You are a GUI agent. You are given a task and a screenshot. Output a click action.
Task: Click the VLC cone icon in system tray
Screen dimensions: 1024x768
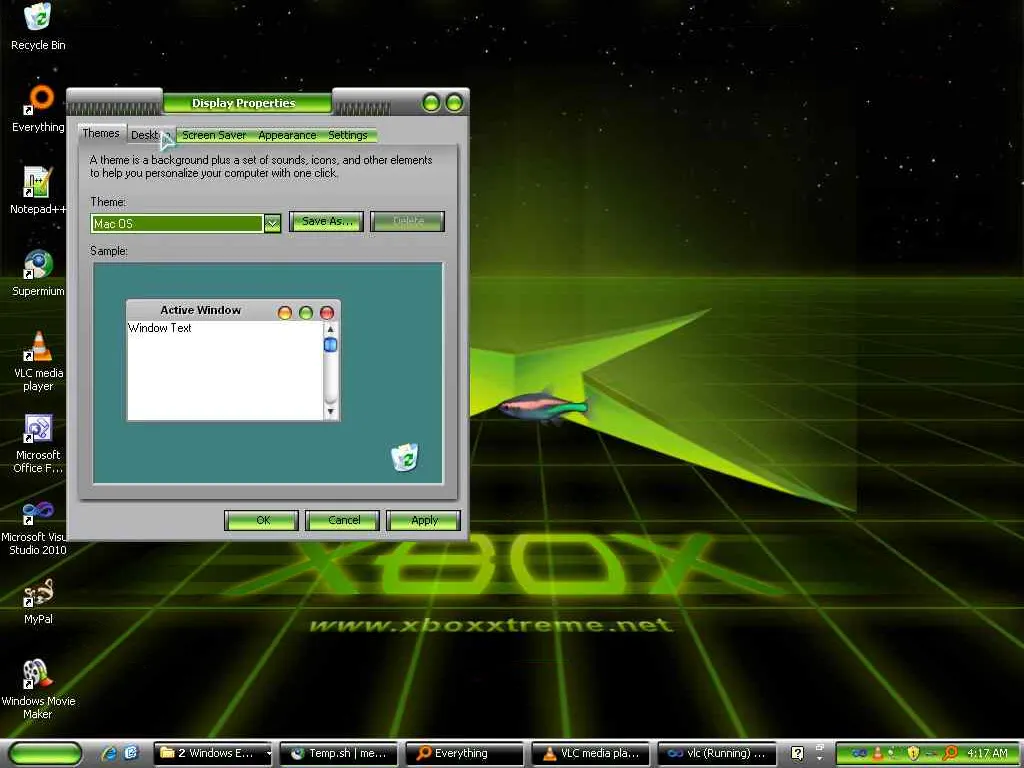pyautogui.click(x=878, y=753)
